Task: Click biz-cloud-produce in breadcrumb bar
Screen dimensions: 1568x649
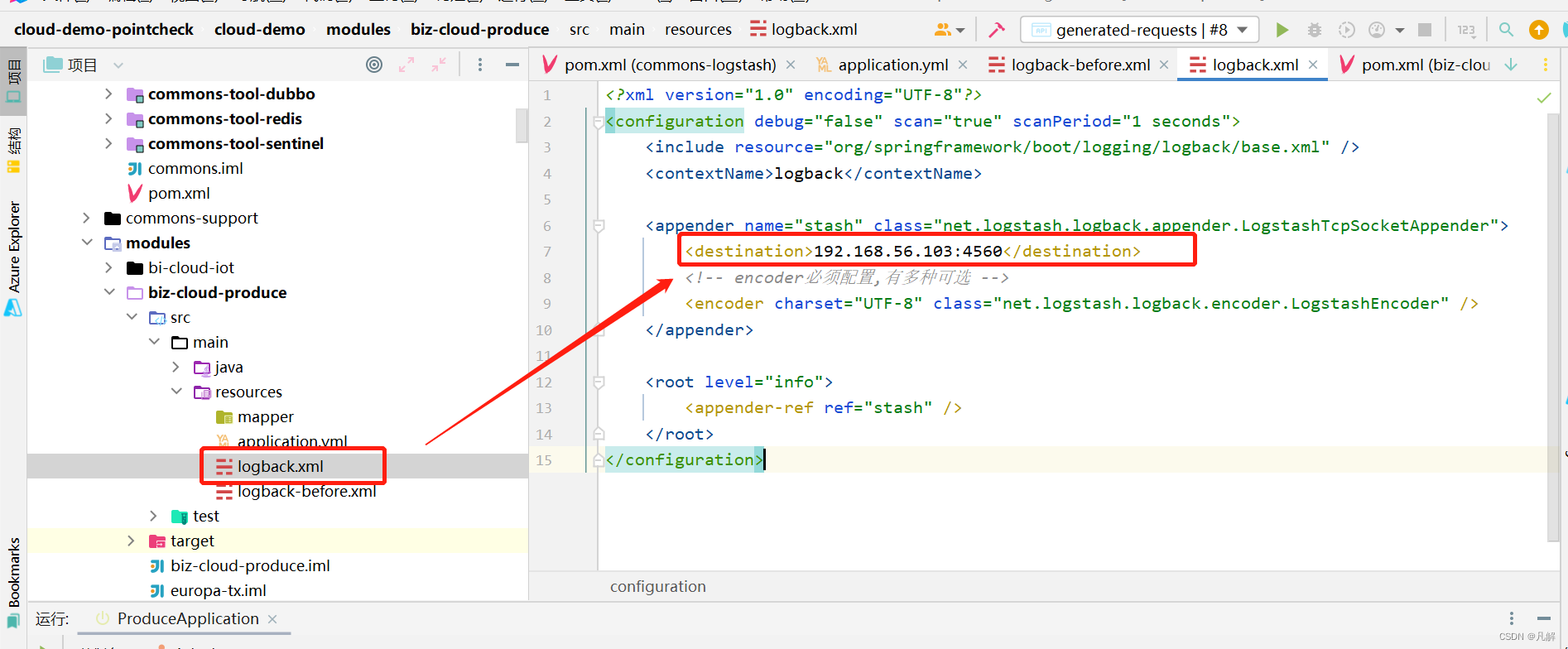Action: click(479, 29)
